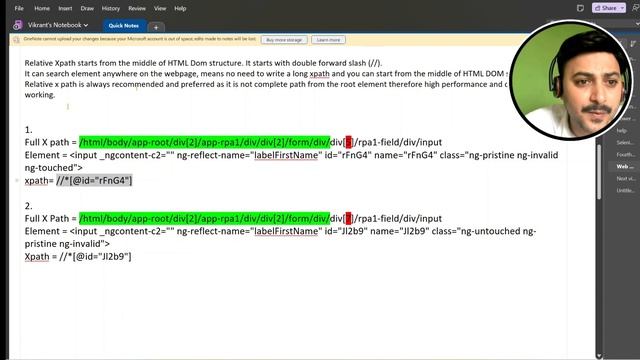
Task: Click the underlined 'labelFirstName' in second Element line
Action: coord(286,231)
